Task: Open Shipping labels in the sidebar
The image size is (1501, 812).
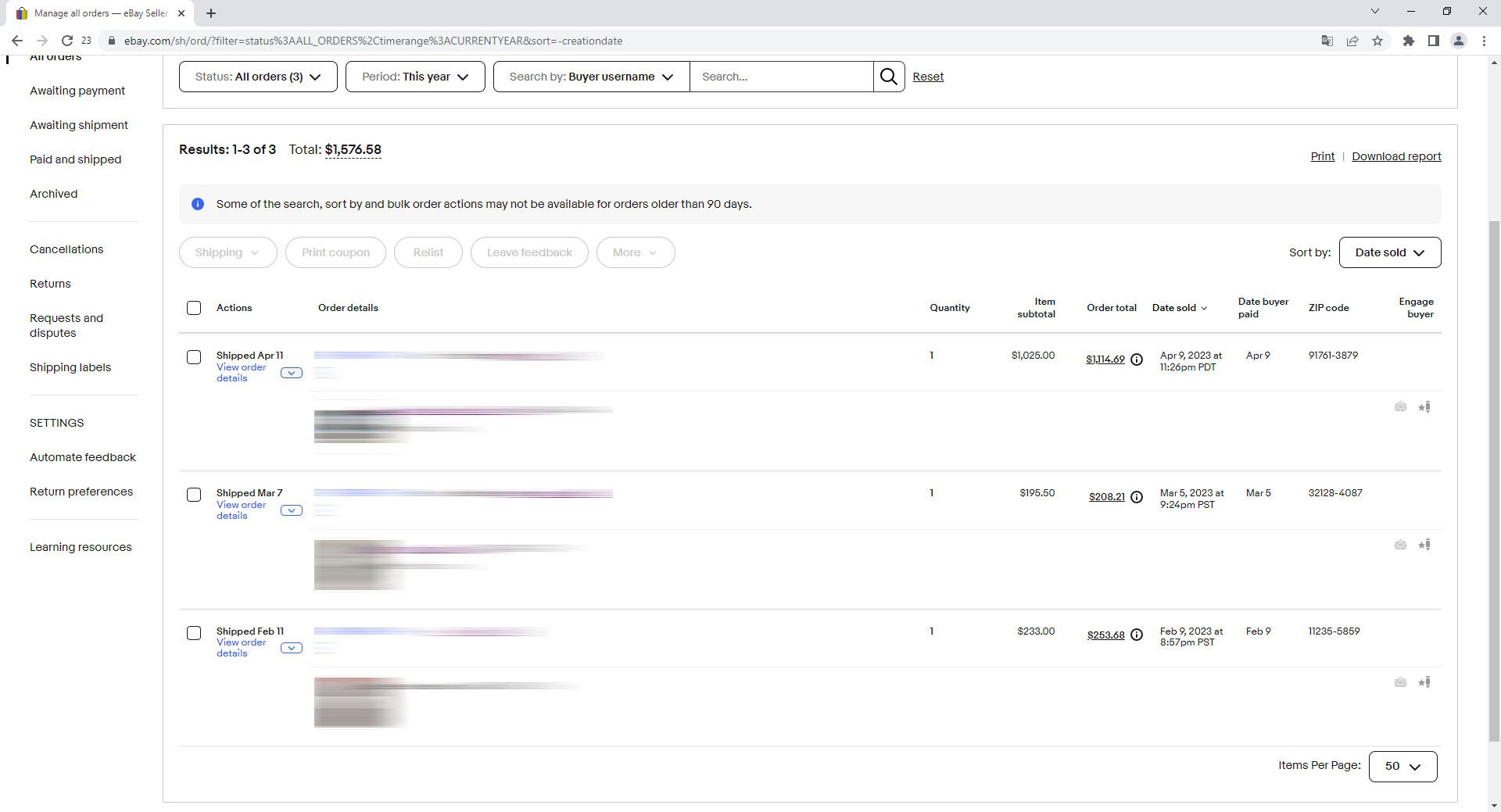Action: click(70, 367)
